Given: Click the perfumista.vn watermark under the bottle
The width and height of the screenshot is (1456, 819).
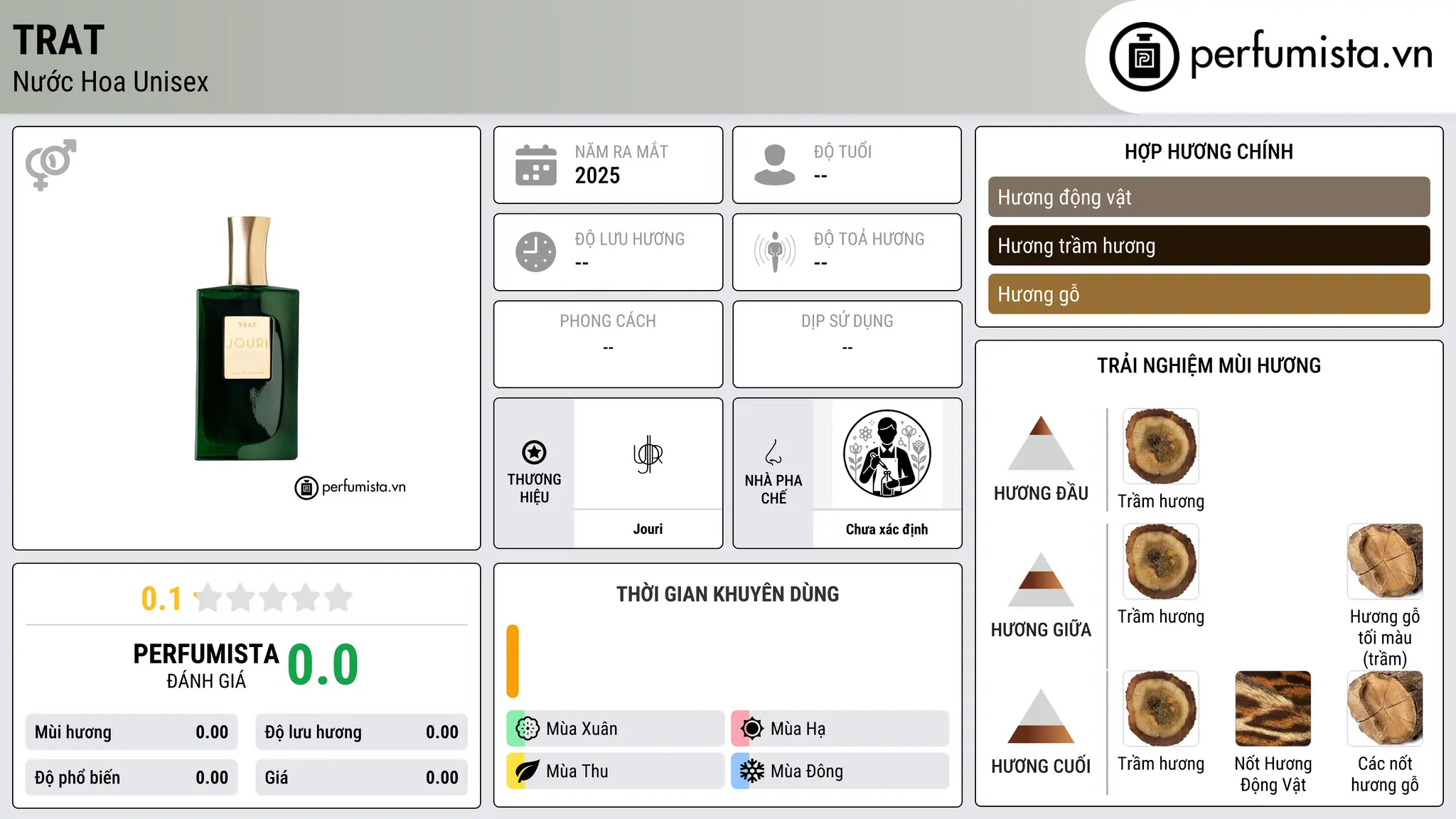Looking at the screenshot, I should 350,488.
